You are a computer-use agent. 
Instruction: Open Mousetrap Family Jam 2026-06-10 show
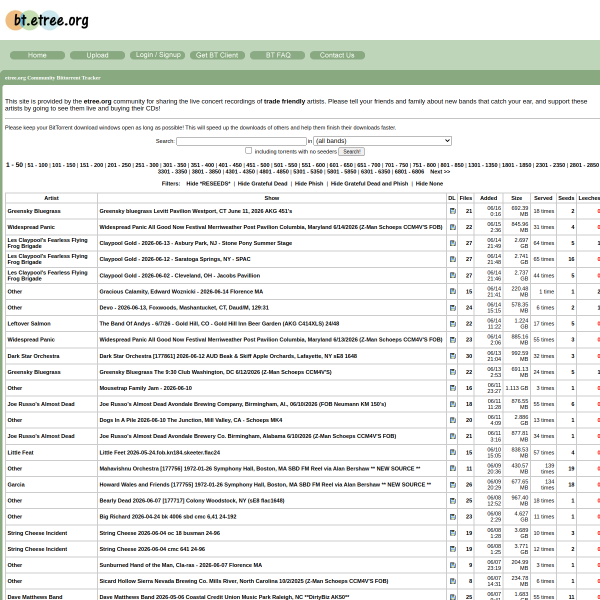click(x=146, y=388)
